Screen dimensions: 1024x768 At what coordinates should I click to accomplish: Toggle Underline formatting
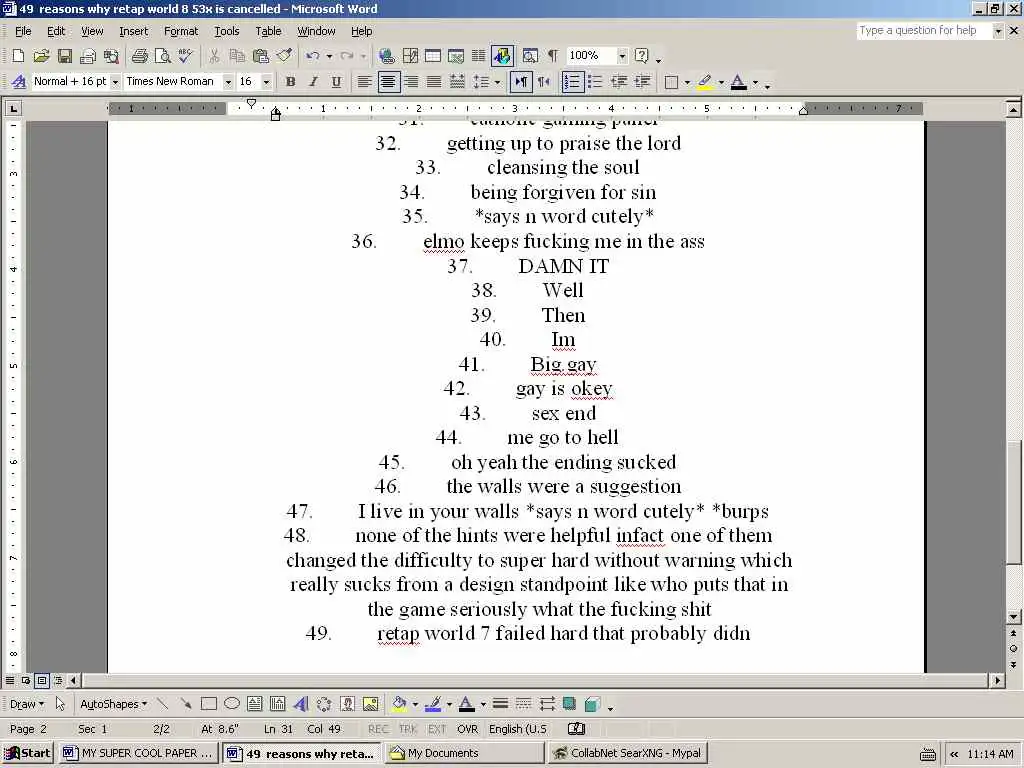[336, 82]
